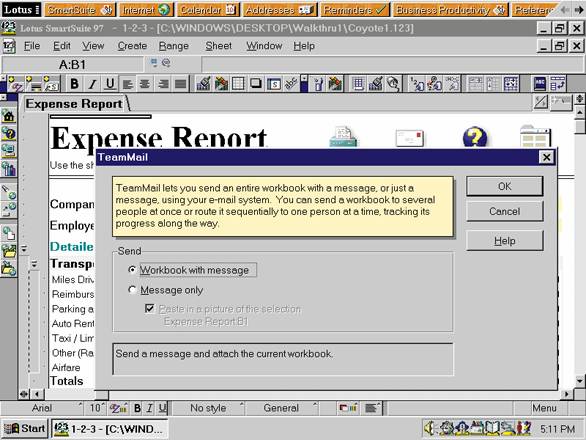Open the Edit menu
This screenshot has height=440, width=586.
tap(61, 46)
